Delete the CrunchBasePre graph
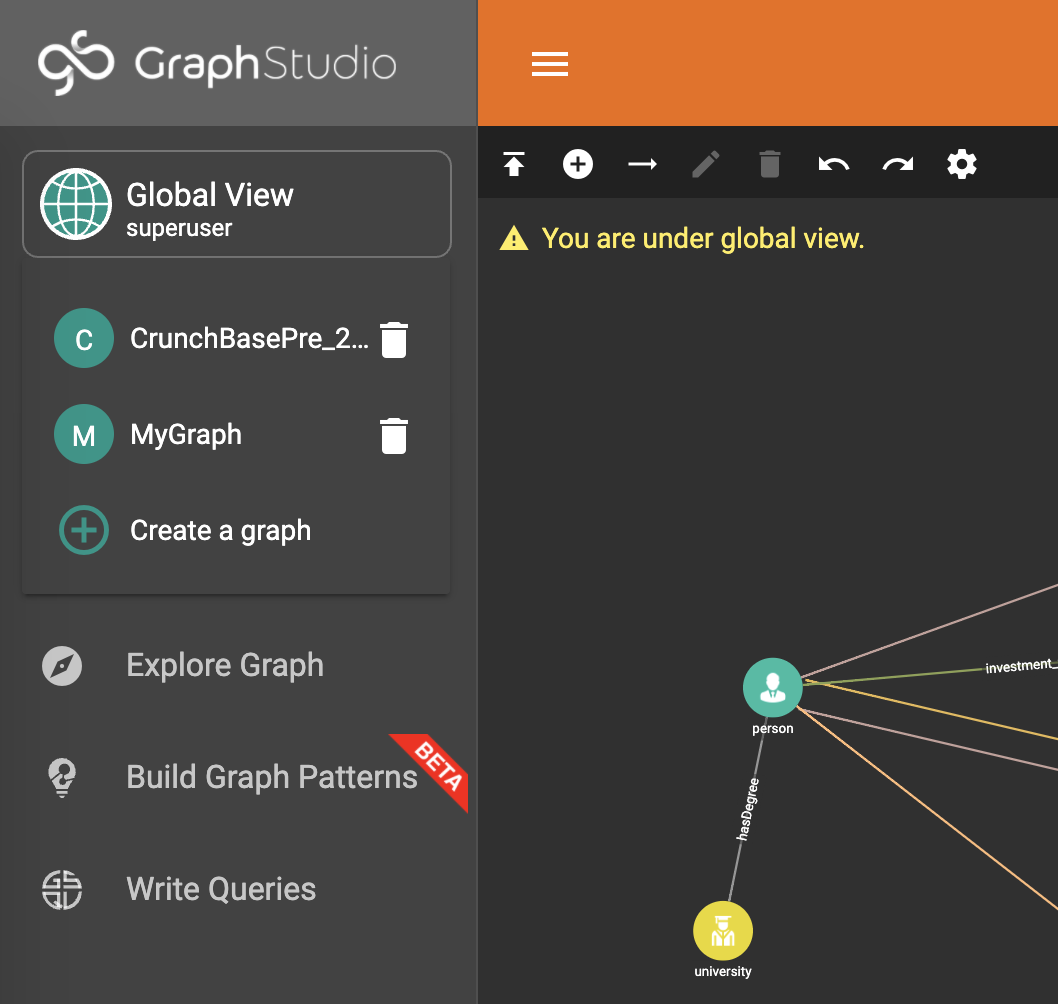 click(x=393, y=338)
